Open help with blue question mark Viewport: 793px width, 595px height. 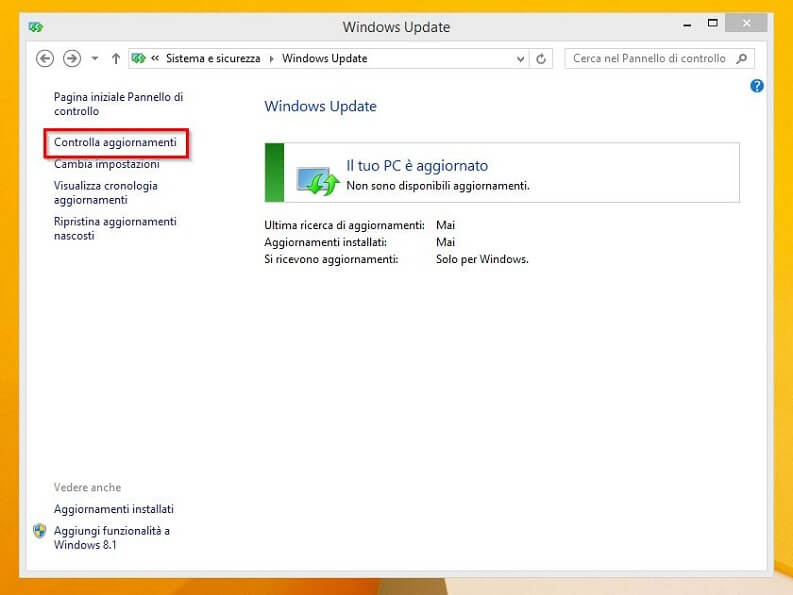tap(757, 86)
